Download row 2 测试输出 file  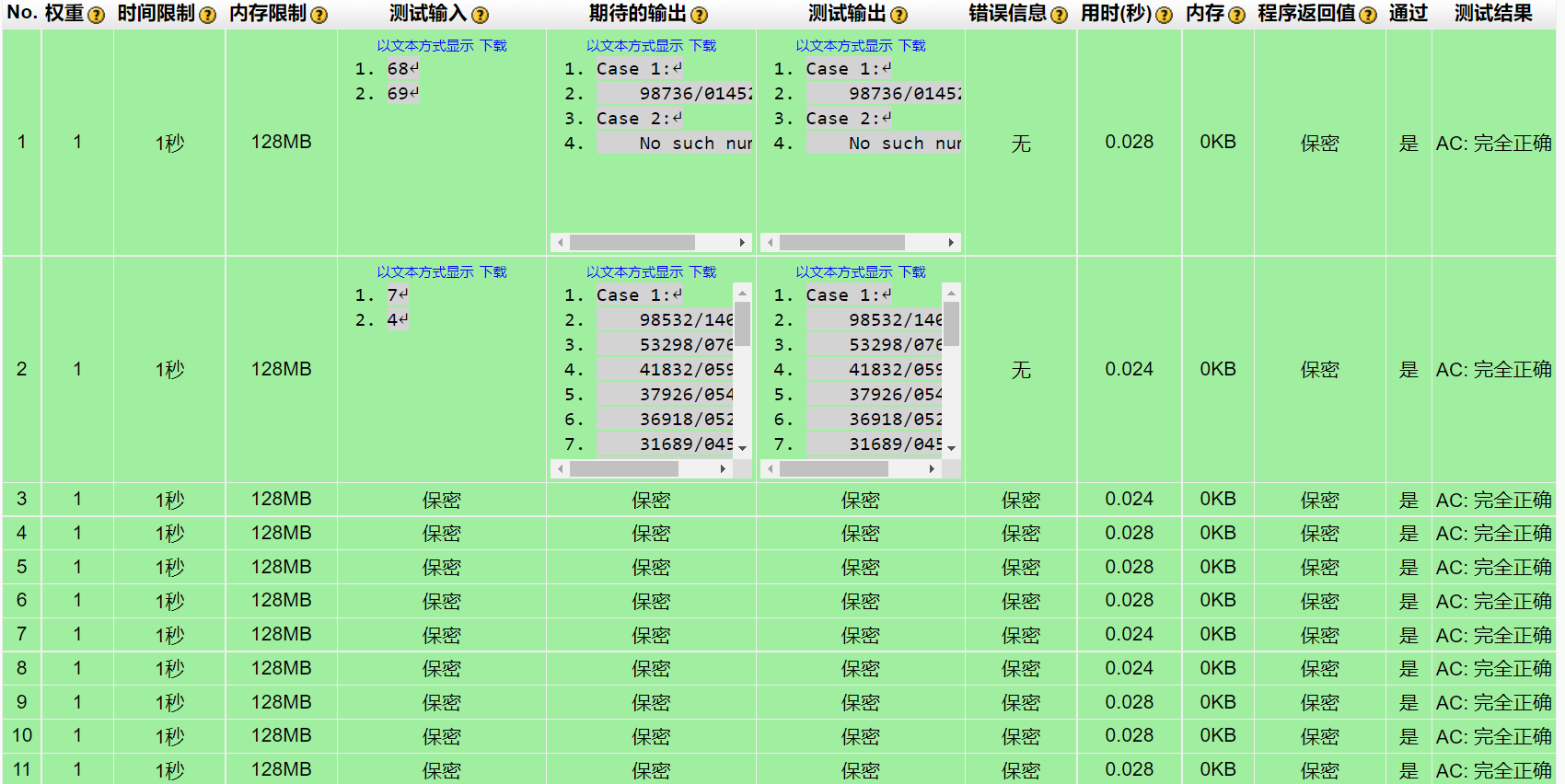[x=912, y=272]
